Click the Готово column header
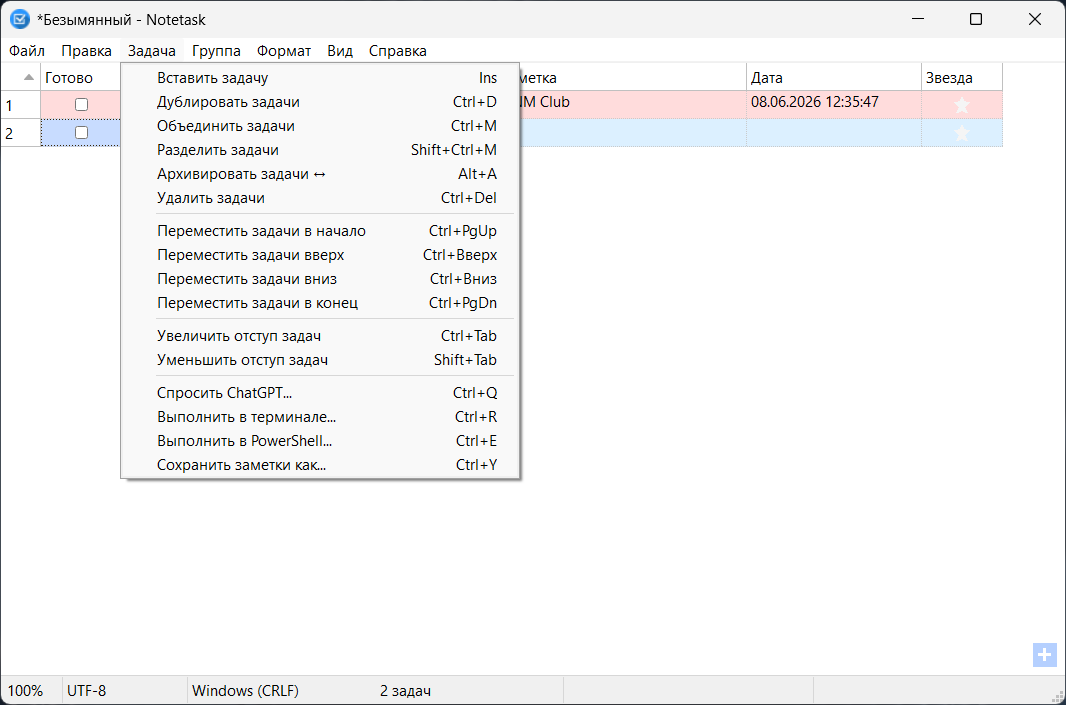Screen dimensions: 1066x705 [x=80, y=78]
